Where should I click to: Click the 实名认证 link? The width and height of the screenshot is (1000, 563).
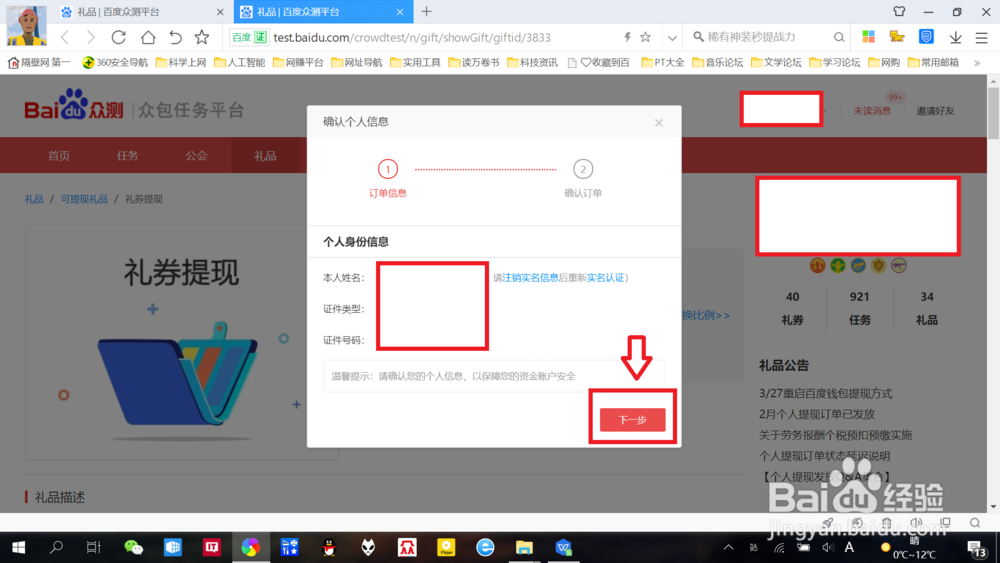tap(605, 277)
